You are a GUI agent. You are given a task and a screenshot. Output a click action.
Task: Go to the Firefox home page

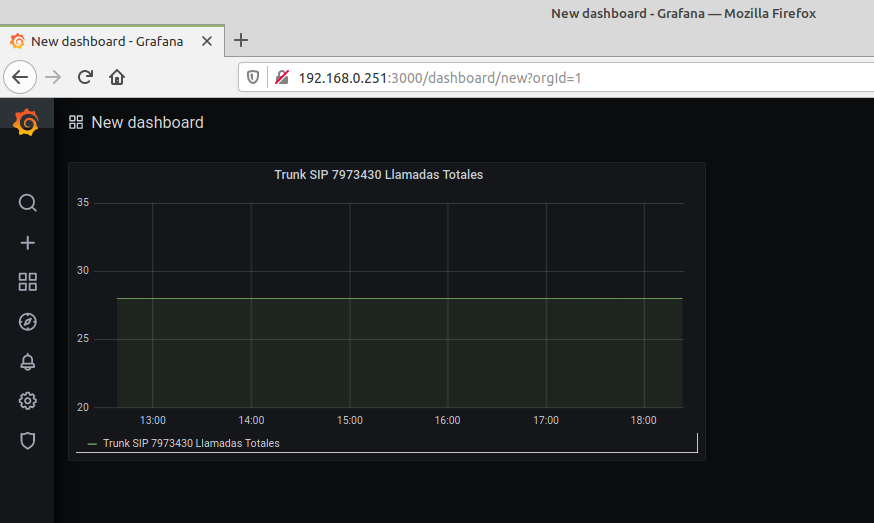point(117,77)
